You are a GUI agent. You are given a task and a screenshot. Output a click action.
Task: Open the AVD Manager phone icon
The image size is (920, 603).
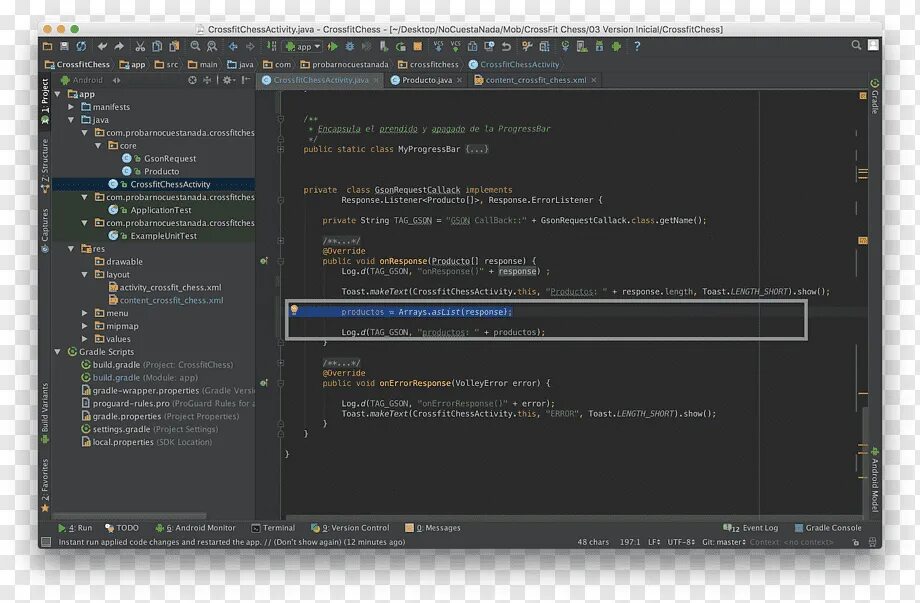(x=582, y=46)
